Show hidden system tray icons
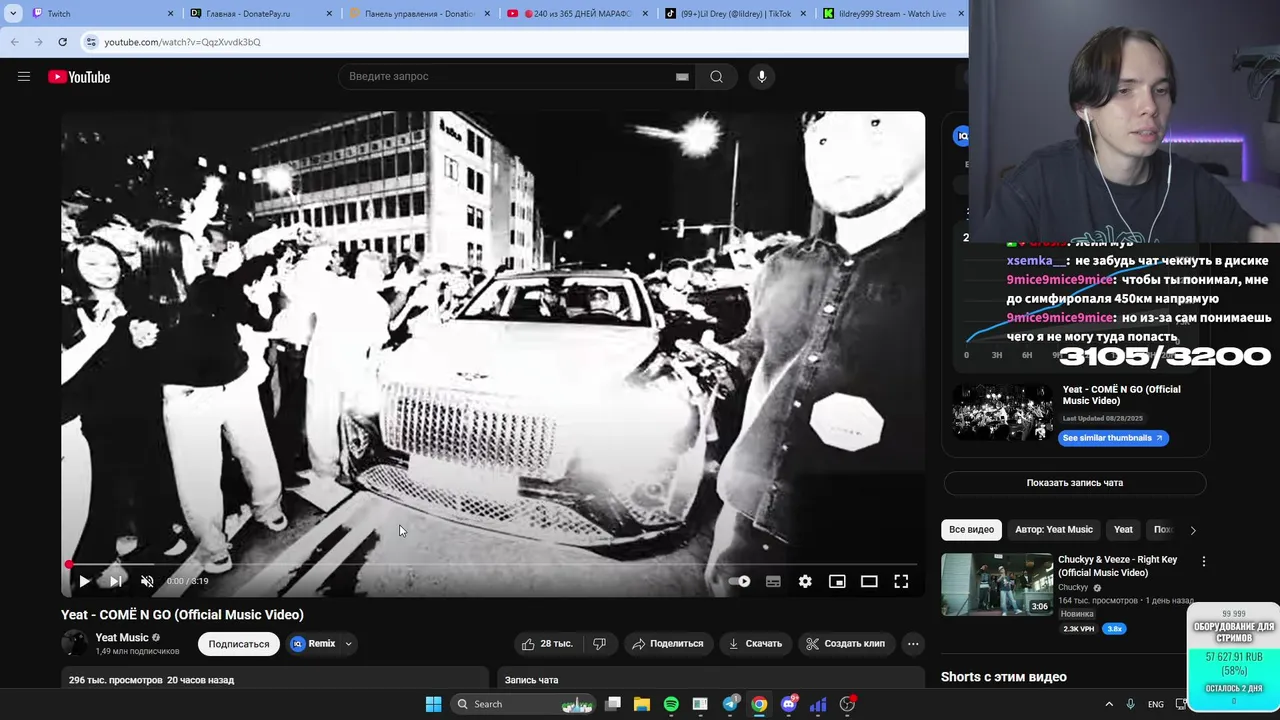 [1109, 704]
